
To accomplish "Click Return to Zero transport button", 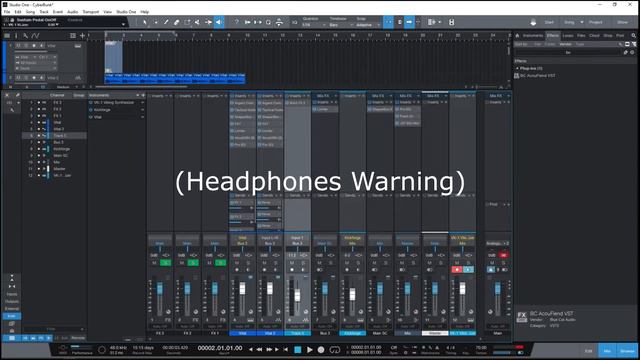I will [286, 350].
